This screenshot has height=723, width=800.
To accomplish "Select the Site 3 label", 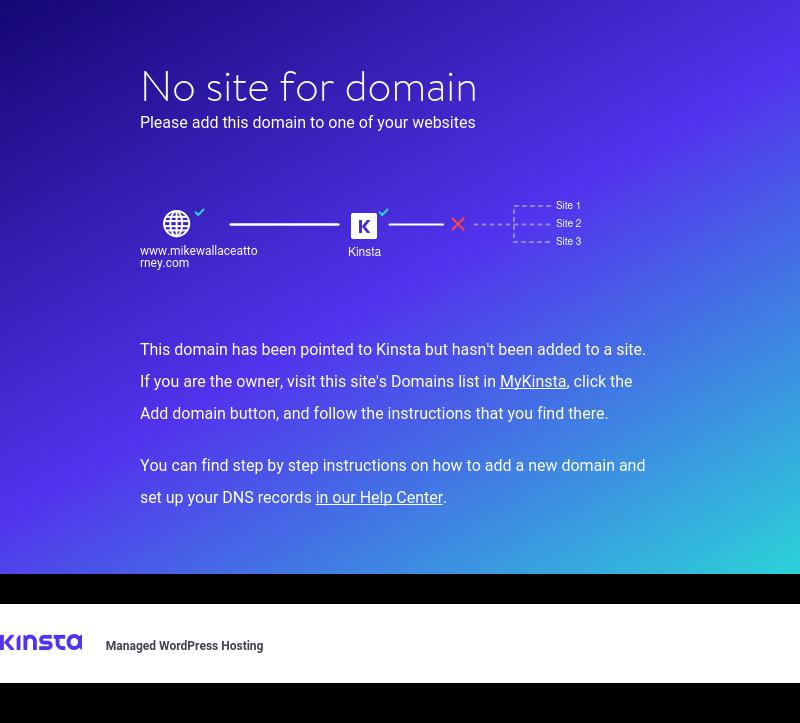I will click(x=568, y=242).
